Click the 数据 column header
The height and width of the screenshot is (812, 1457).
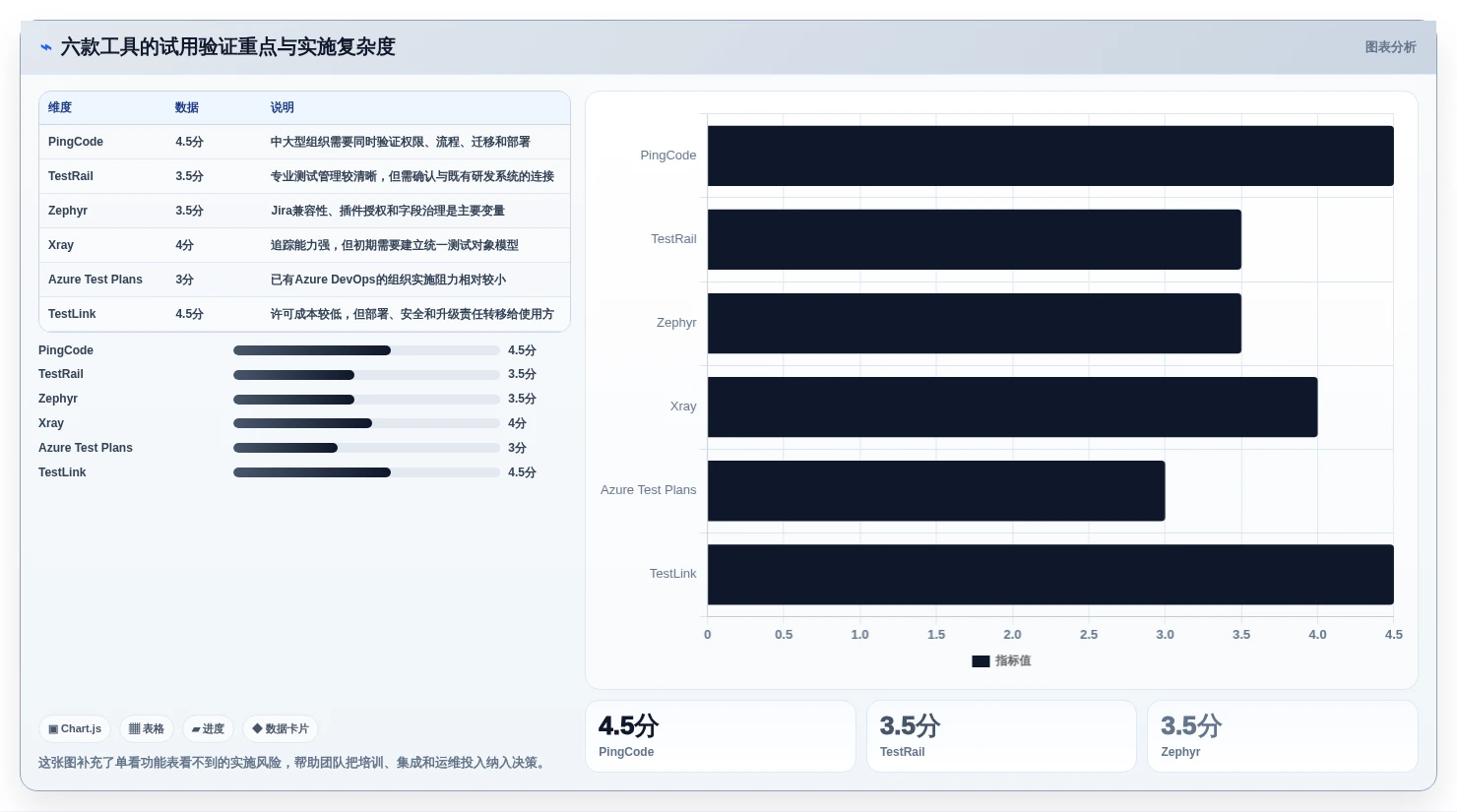pos(187,107)
